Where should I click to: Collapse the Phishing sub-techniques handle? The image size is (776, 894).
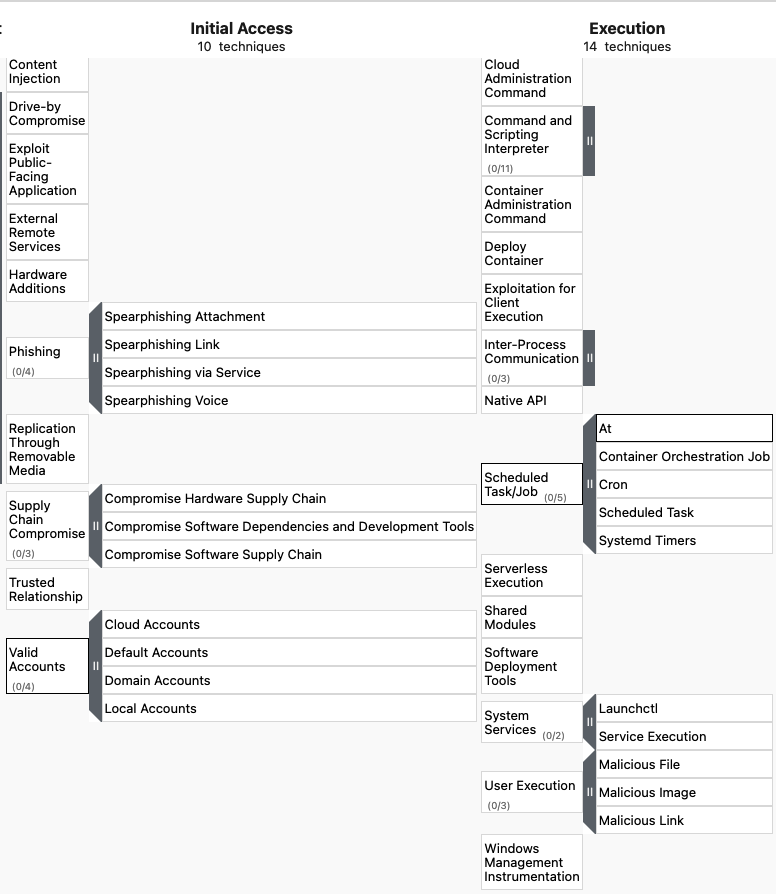[x=95, y=358]
